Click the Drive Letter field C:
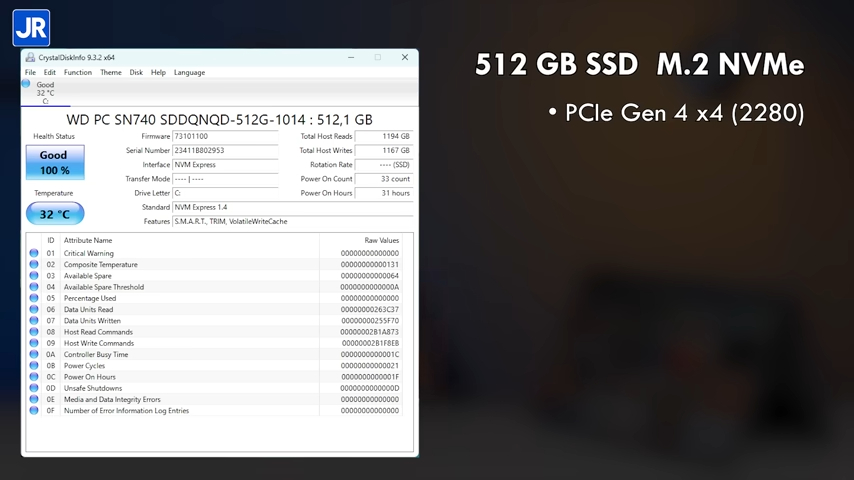Viewport: 854px width, 480px height. 225,193
